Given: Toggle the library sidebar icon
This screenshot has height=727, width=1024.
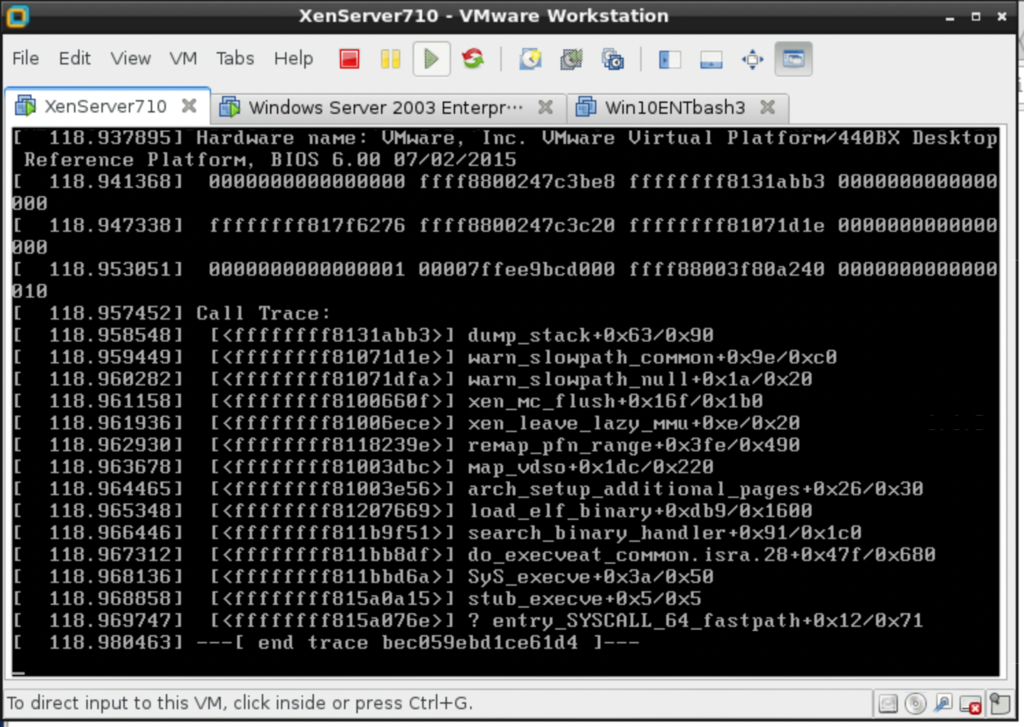Looking at the screenshot, I should click(x=669, y=59).
